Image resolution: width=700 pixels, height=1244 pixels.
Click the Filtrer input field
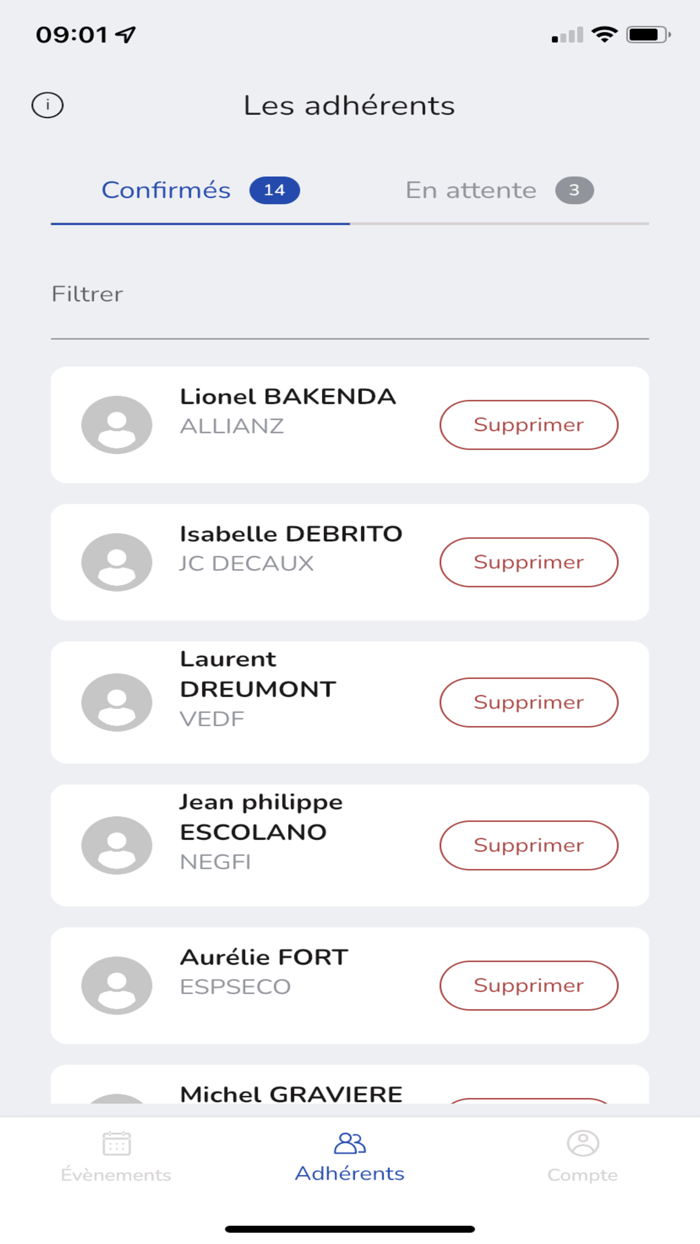point(350,300)
